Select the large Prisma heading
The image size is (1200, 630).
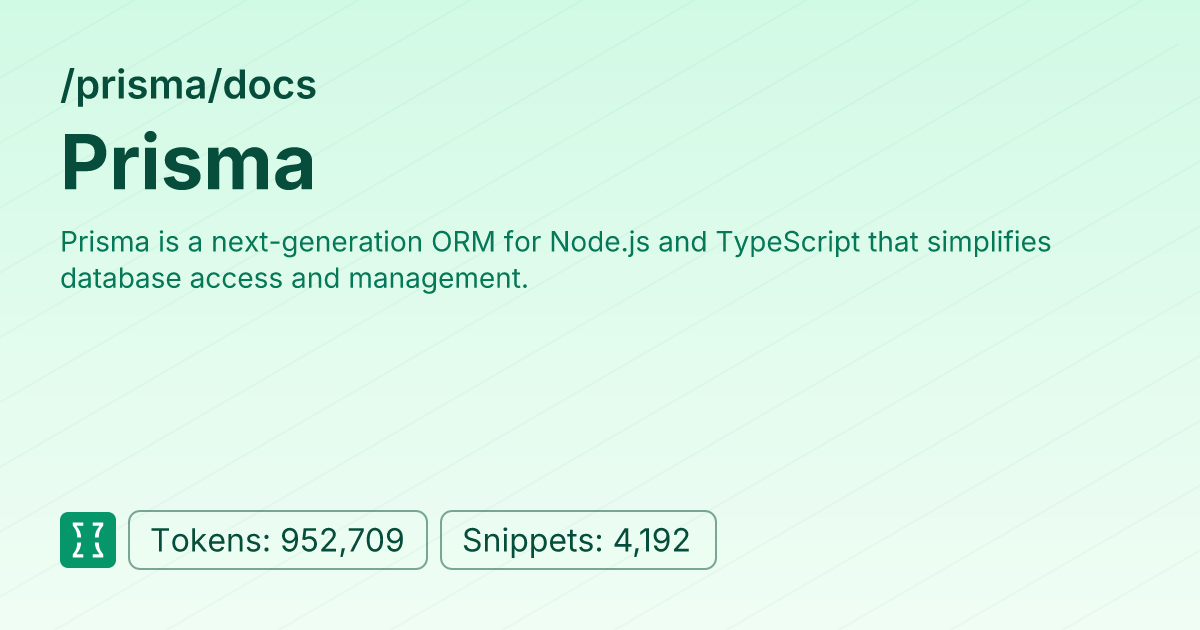point(188,163)
